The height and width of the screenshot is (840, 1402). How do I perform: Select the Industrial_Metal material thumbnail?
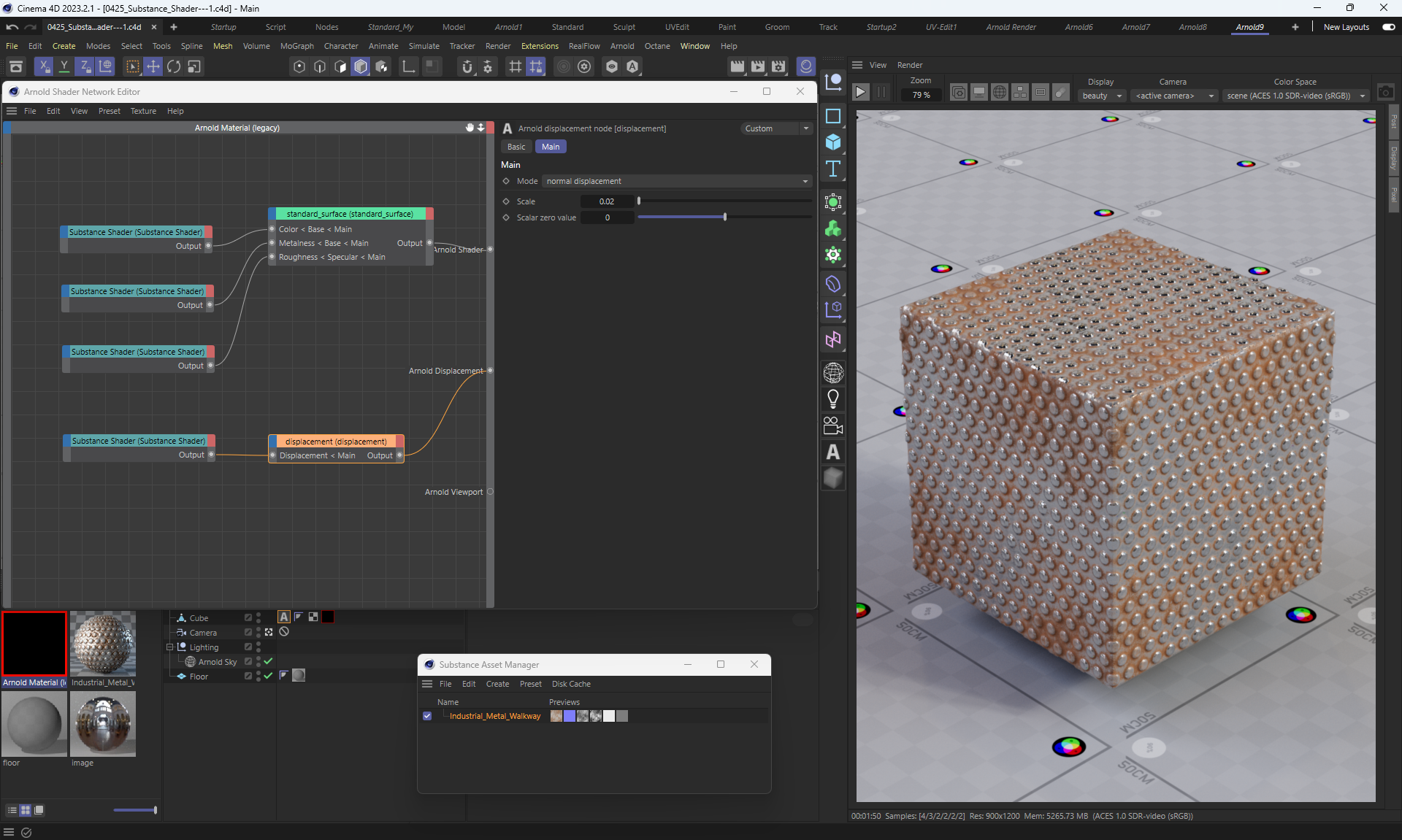click(x=103, y=644)
